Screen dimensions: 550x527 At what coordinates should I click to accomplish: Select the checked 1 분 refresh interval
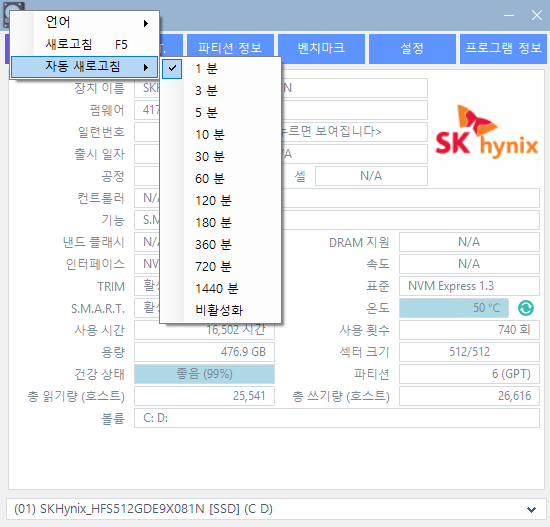point(220,69)
